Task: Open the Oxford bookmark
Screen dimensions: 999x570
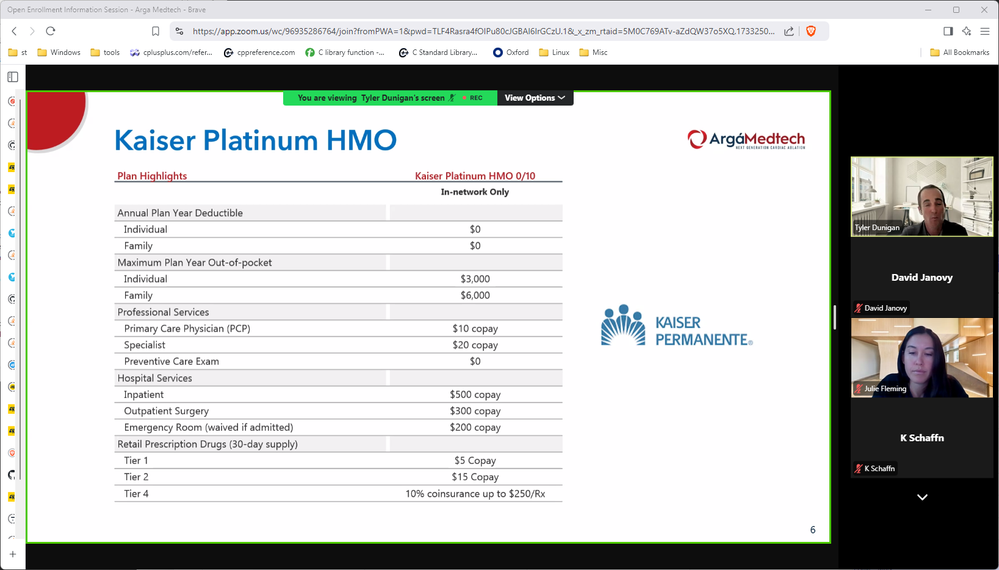Action: click(511, 52)
